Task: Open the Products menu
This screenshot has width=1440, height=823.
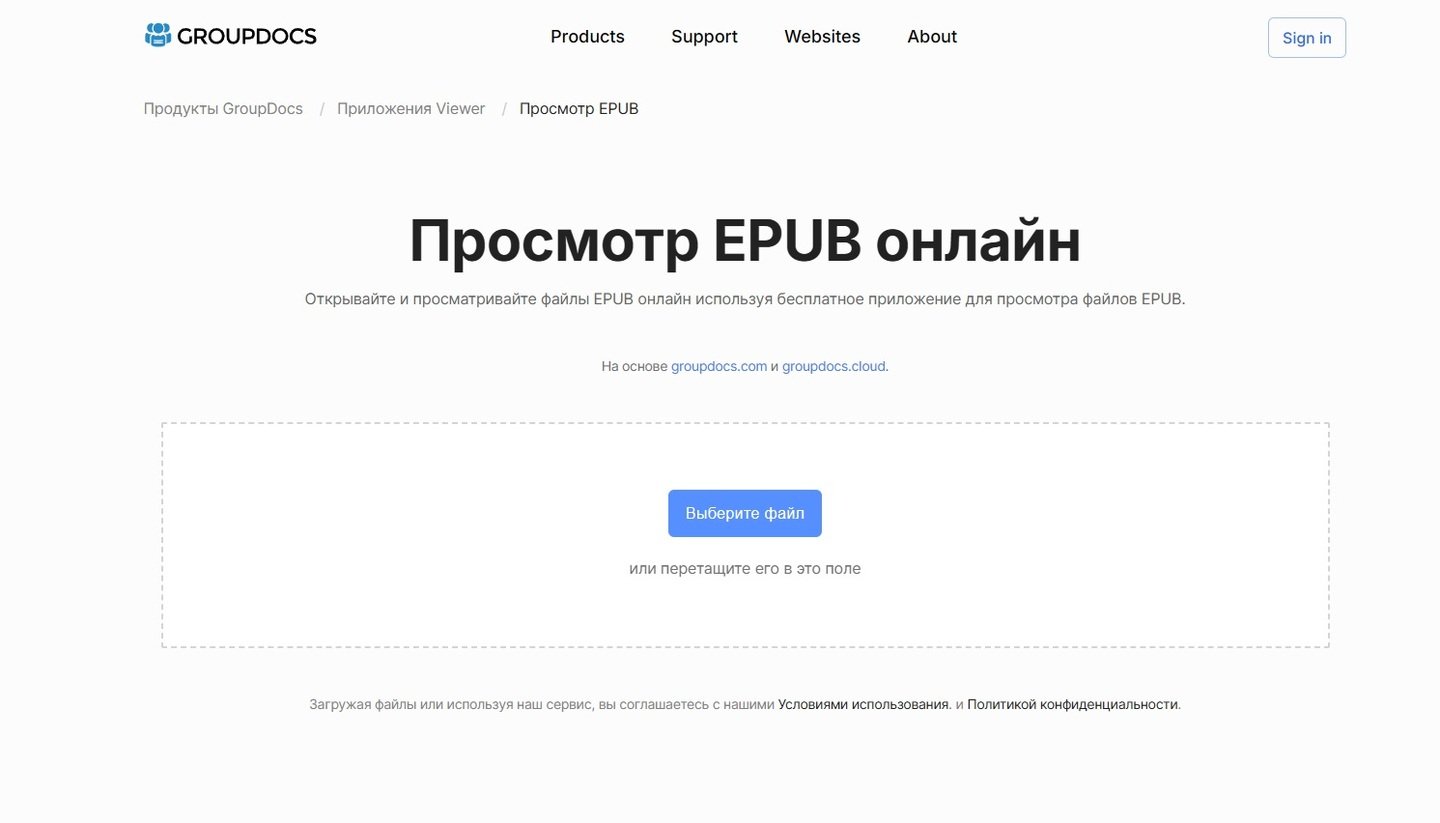Action: (x=587, y=37)
